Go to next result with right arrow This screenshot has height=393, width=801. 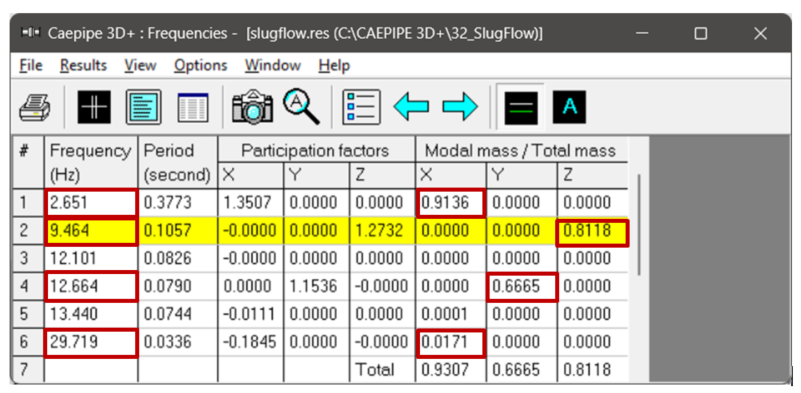click(460, 107)
